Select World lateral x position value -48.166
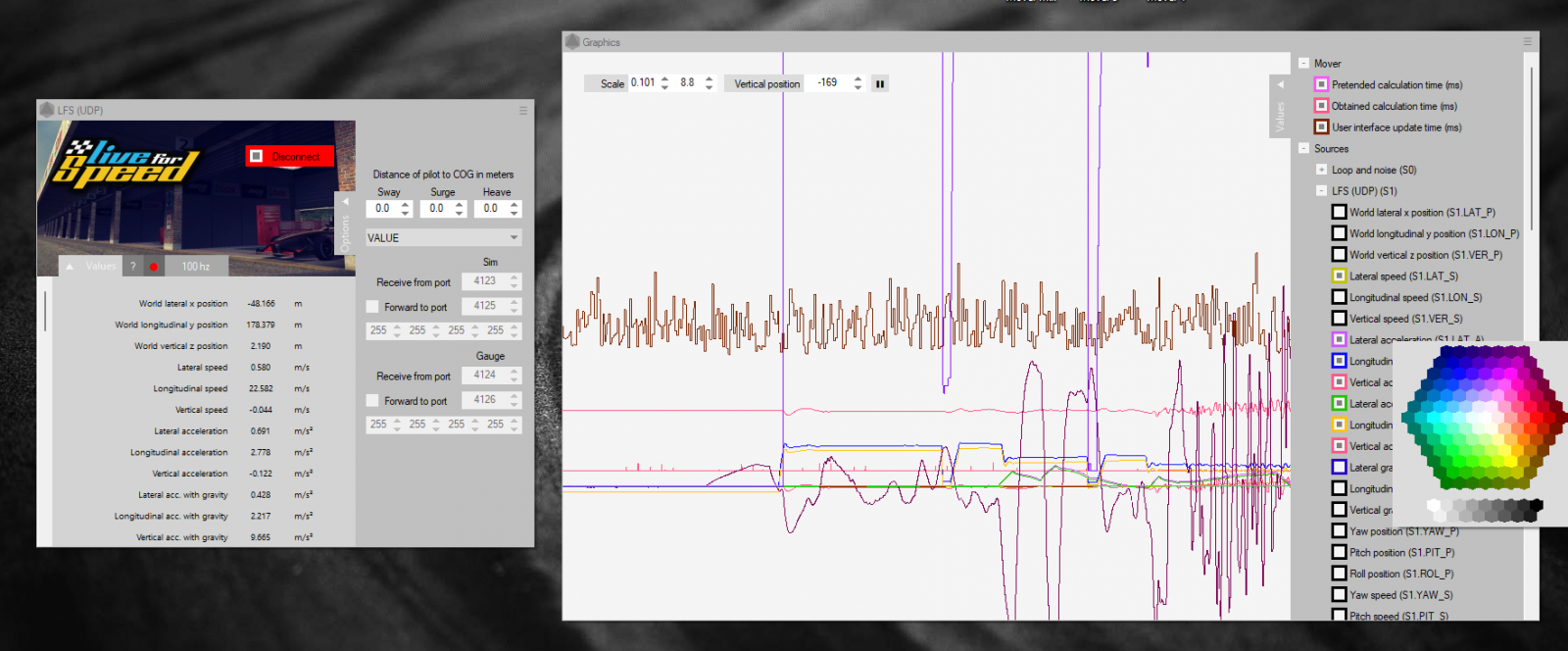This screenshot has height=651, width=1568. (261, 304)
